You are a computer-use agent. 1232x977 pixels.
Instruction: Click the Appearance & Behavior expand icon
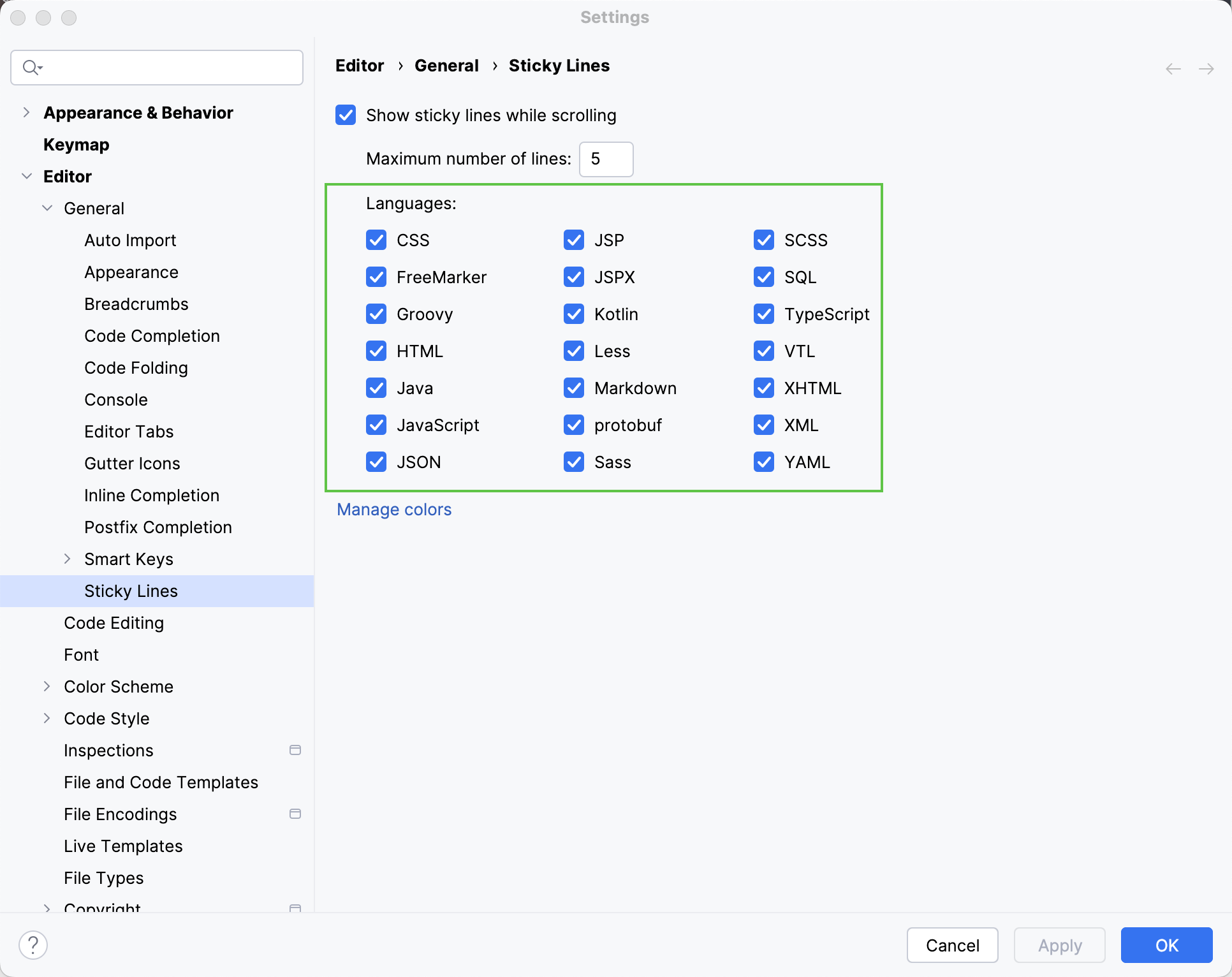(x=27, y=113)
